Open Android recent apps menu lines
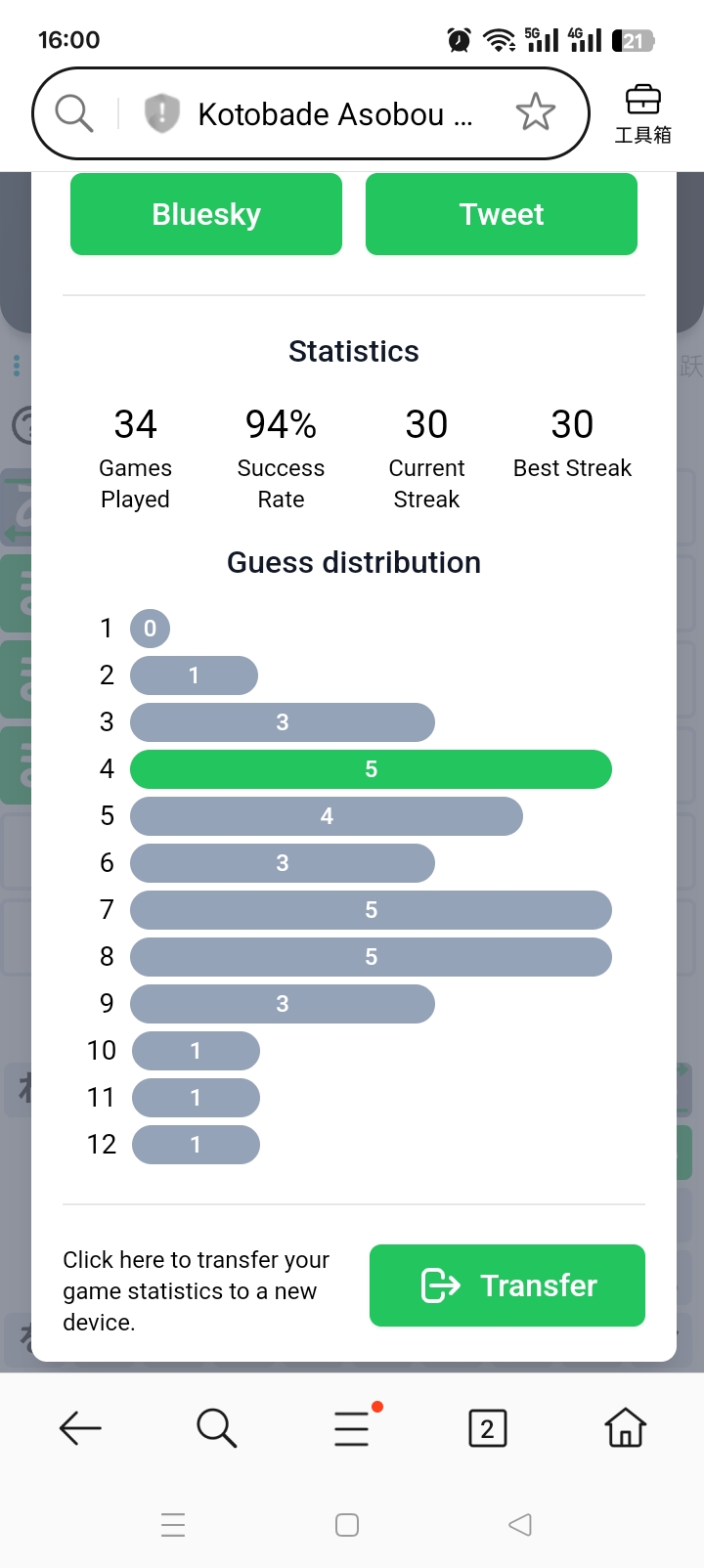Viewport: 704px width, 1568px height. 173,1525
